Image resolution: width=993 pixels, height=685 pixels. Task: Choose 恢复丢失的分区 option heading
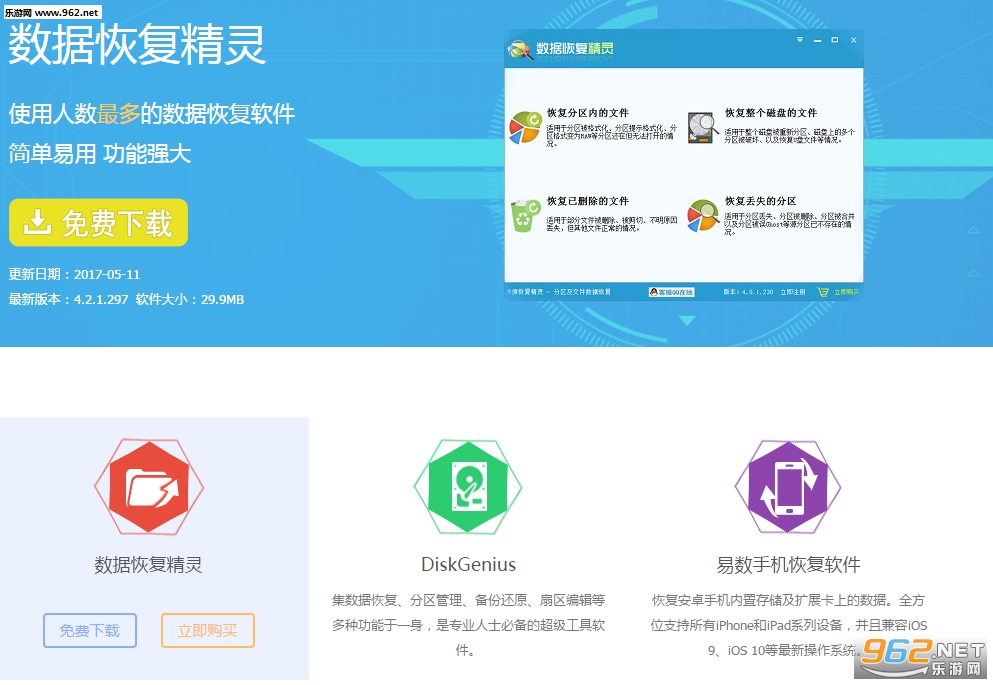761,201
